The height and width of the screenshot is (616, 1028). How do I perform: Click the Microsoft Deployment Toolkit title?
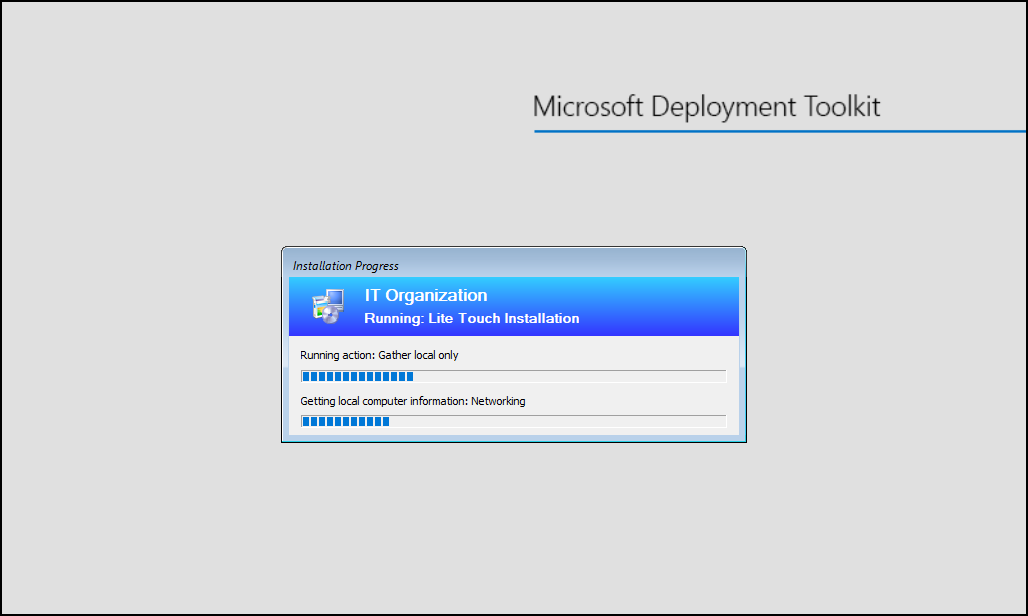click(x=706, y=107)
